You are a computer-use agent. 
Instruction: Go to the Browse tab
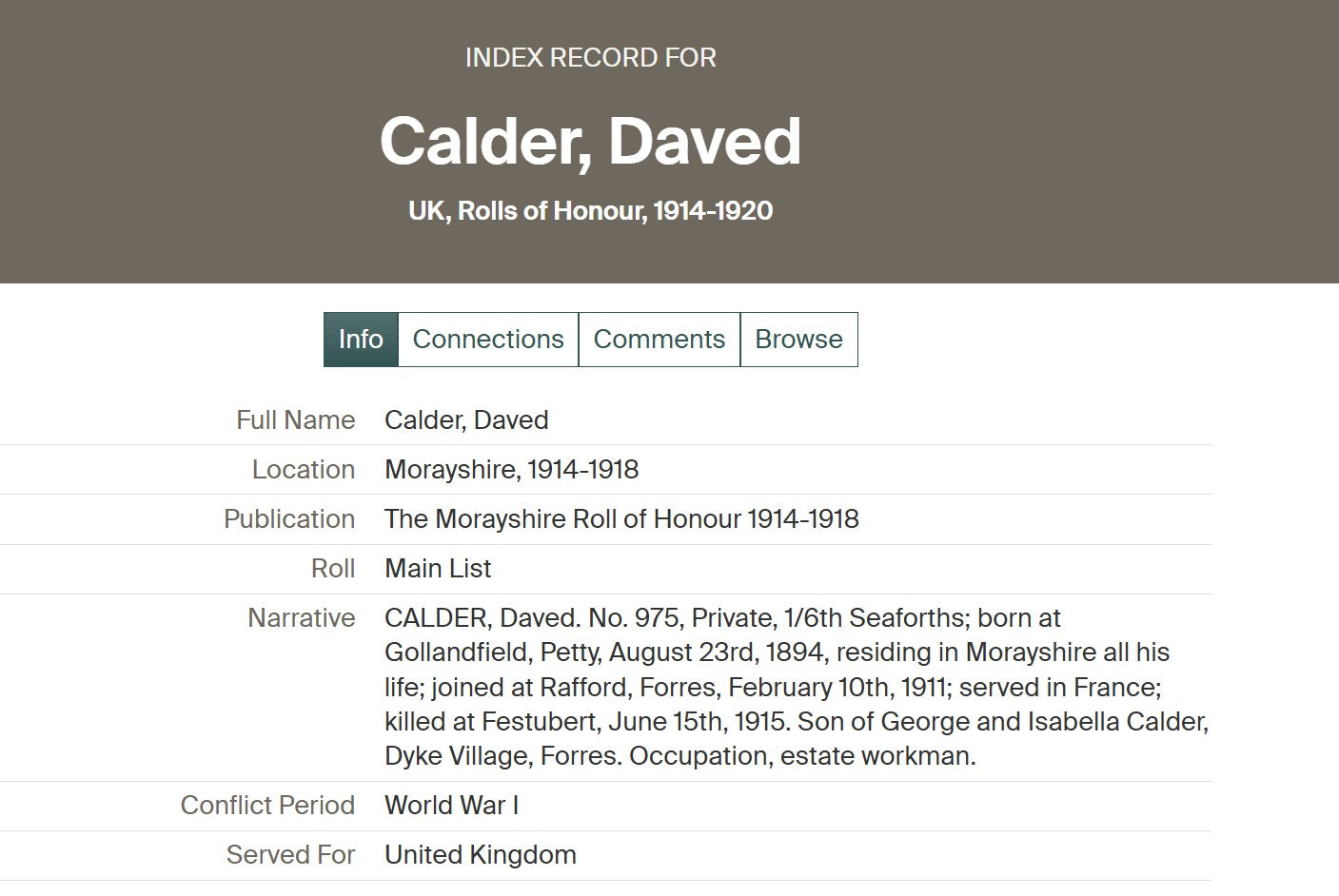coord(798,340)
